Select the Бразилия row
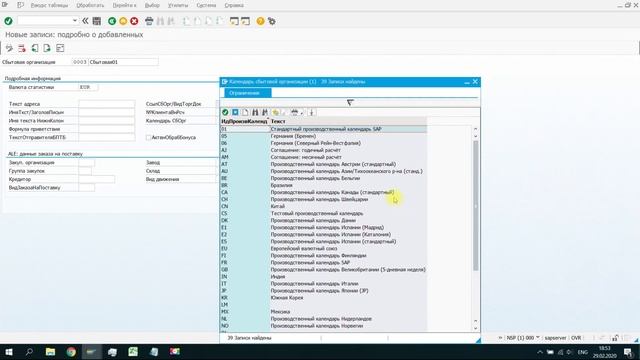 point(324,185)
